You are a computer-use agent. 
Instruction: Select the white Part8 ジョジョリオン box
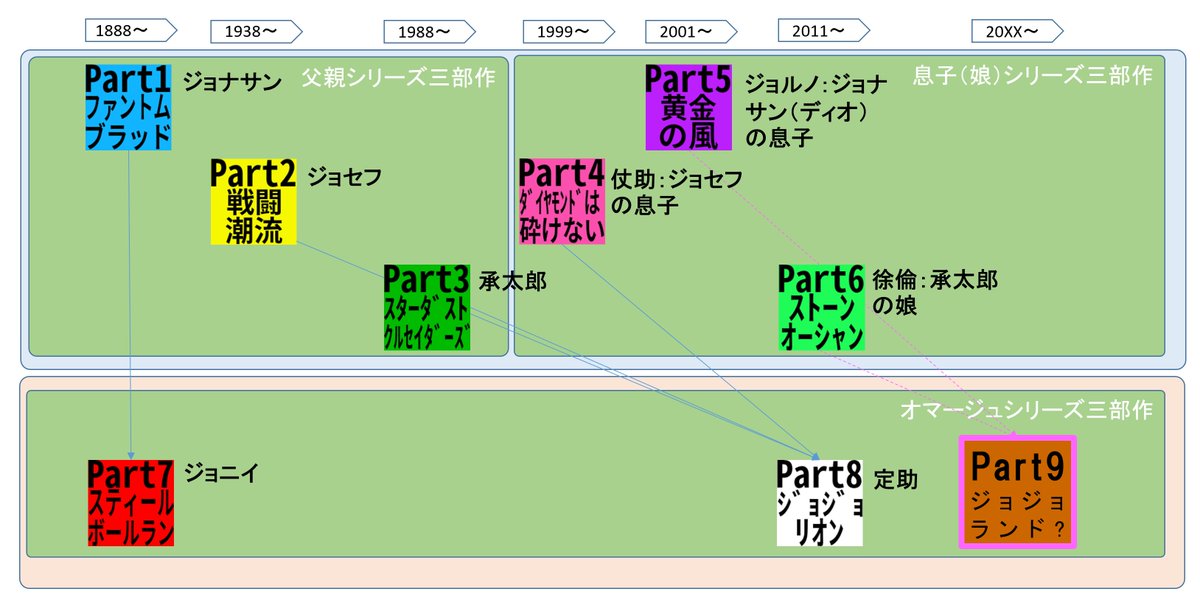[820, 502]
